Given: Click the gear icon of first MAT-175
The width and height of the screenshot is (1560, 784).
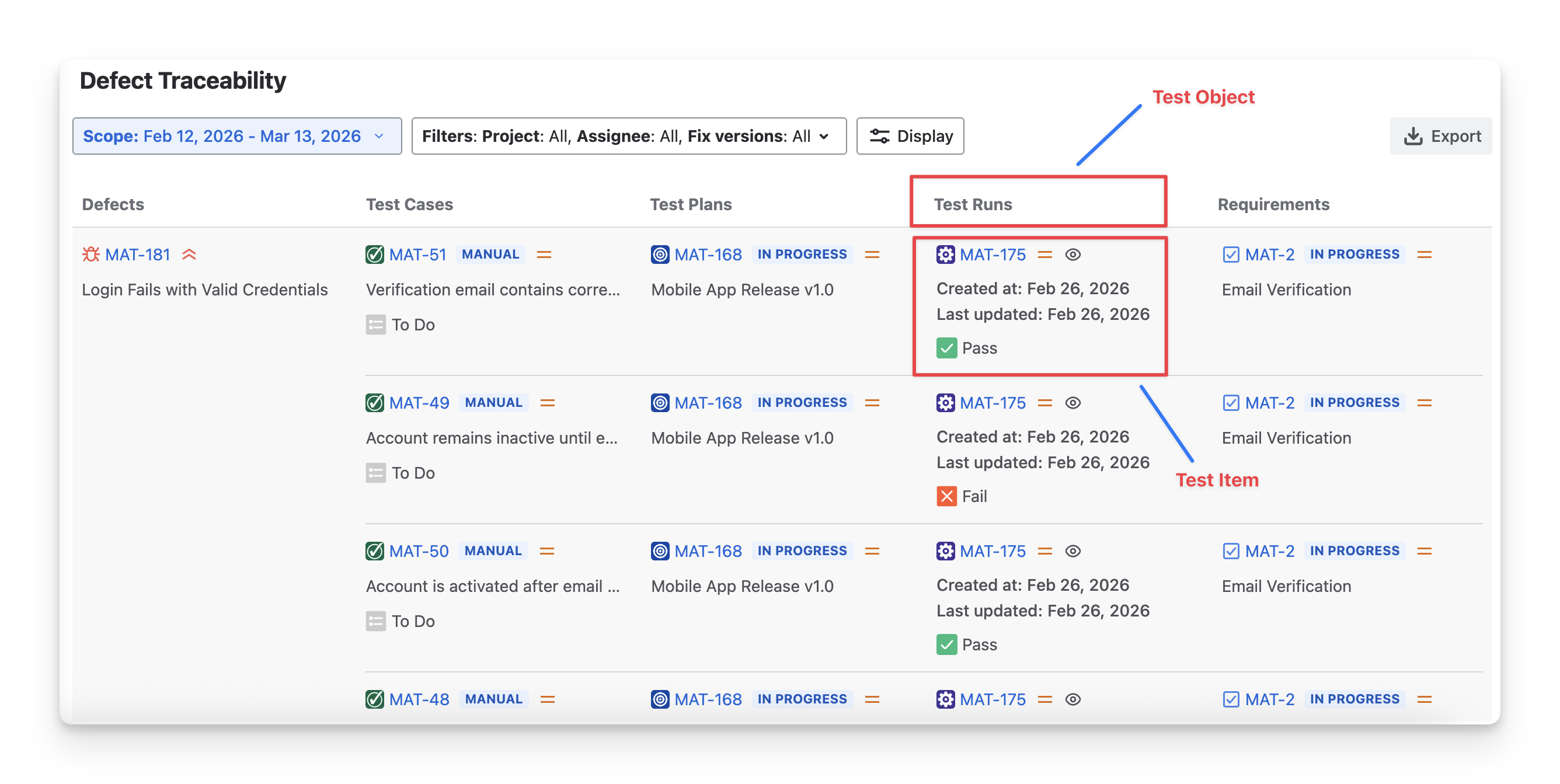Looking at the screenshot, I should coord(945,255).
